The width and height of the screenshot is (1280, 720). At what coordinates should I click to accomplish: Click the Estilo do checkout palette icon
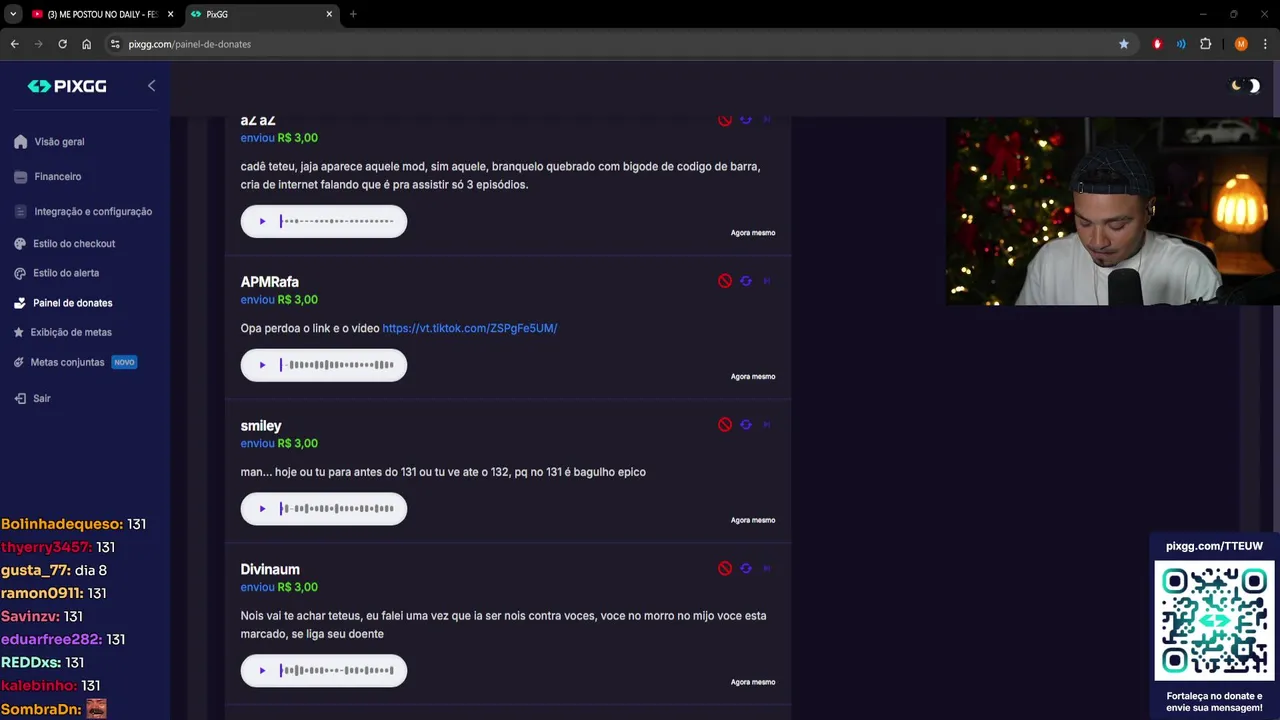point(20,244)
